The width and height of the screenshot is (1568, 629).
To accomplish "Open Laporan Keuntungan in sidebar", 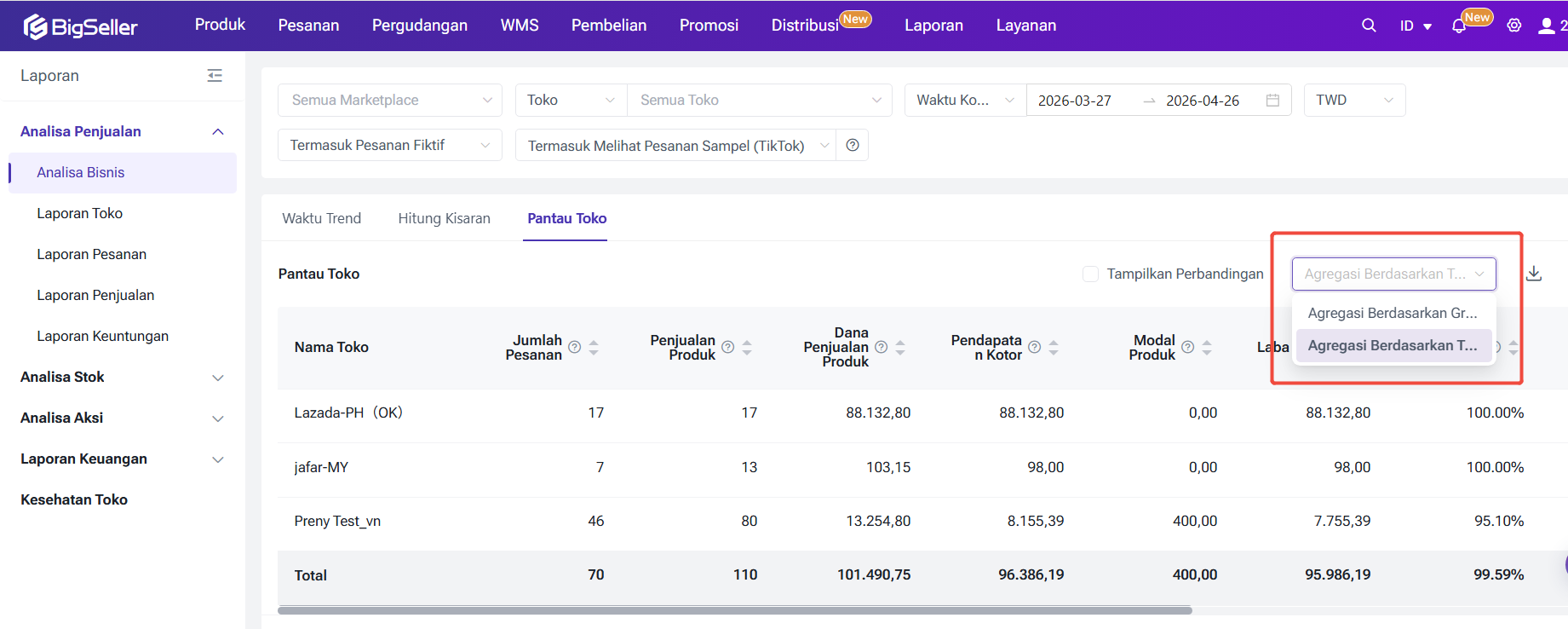I will [102, 336].
